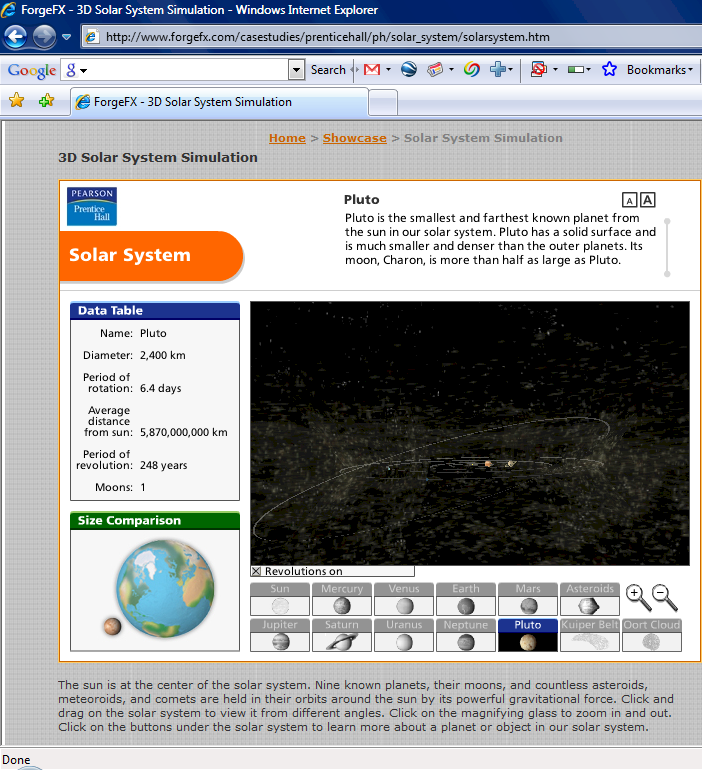Click the '2,400 km' diameter value
The height and width of the screenshot is (770, 702).
click(162, 355)
